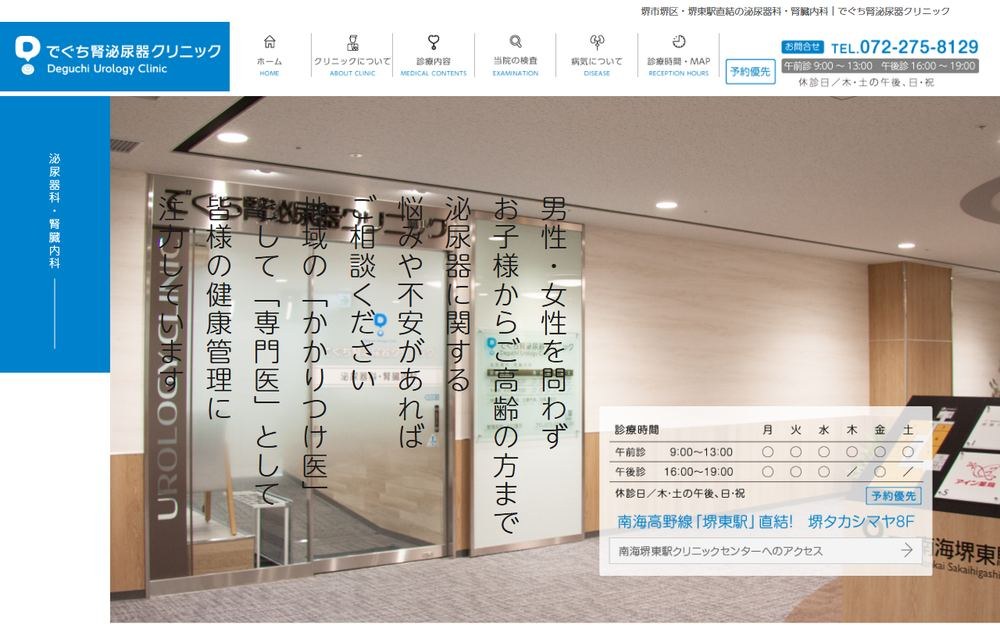Open the 診療内容 MEDICAL CONTENTS menu
This screenshot has height=625, width=1000.
(434, 56)
